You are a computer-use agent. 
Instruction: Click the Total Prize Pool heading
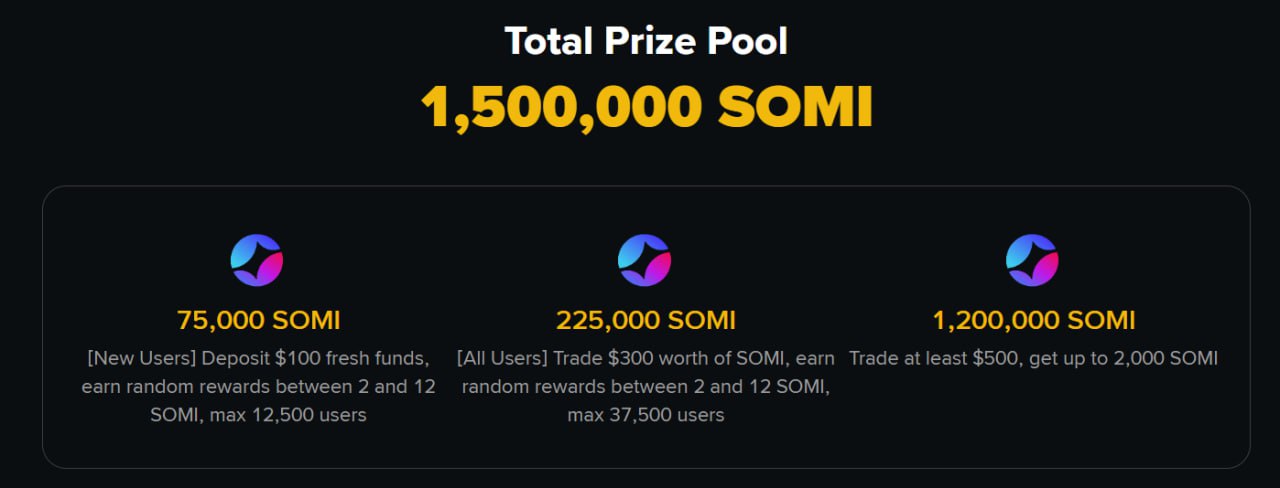tap(646, 41)
